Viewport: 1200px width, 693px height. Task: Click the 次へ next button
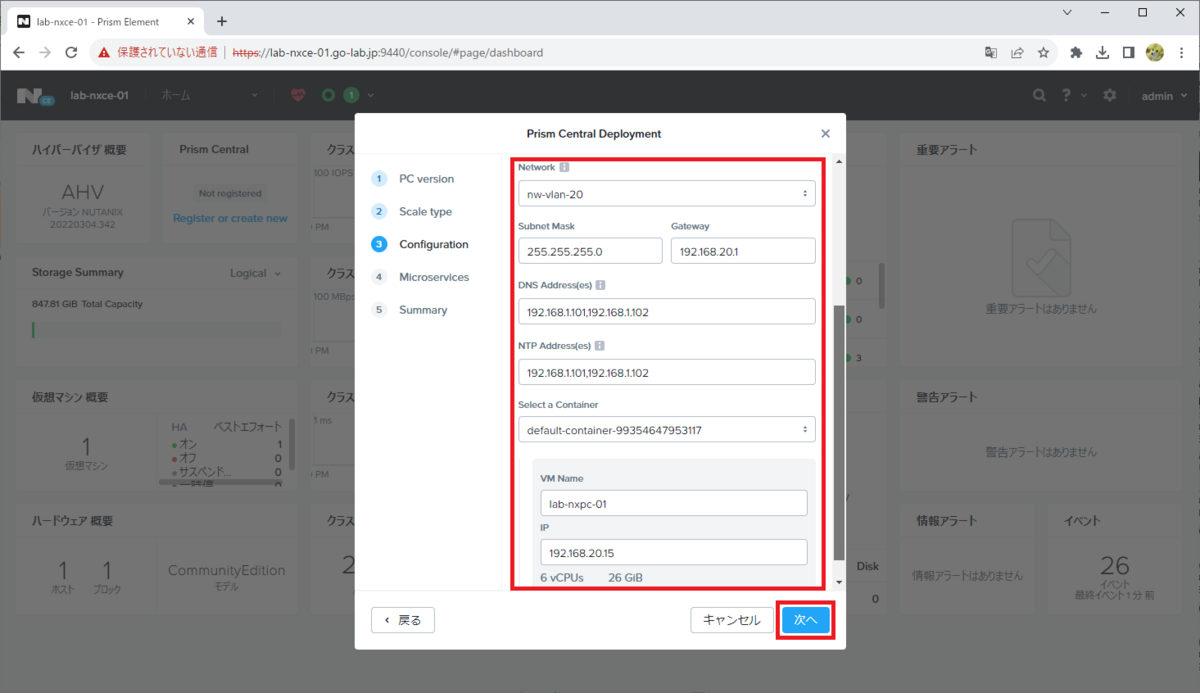coord(806,620)
